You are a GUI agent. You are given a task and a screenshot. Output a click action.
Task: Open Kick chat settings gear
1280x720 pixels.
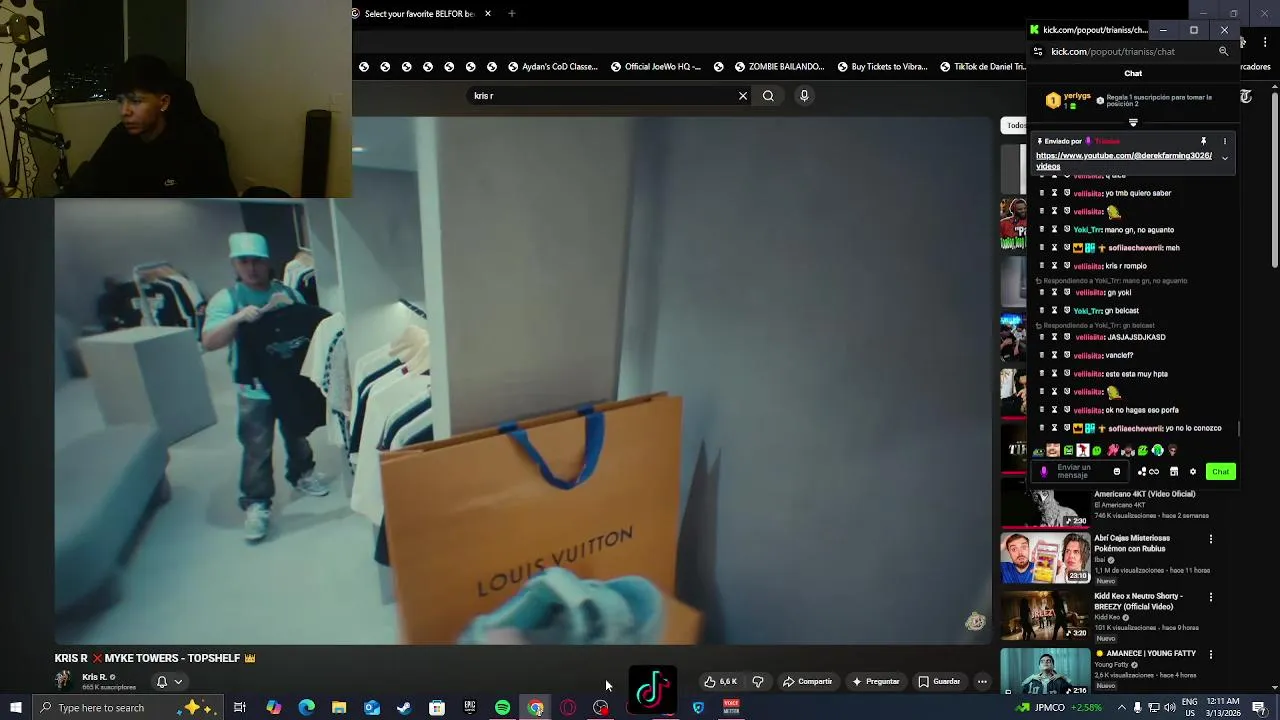point(1192,472)
